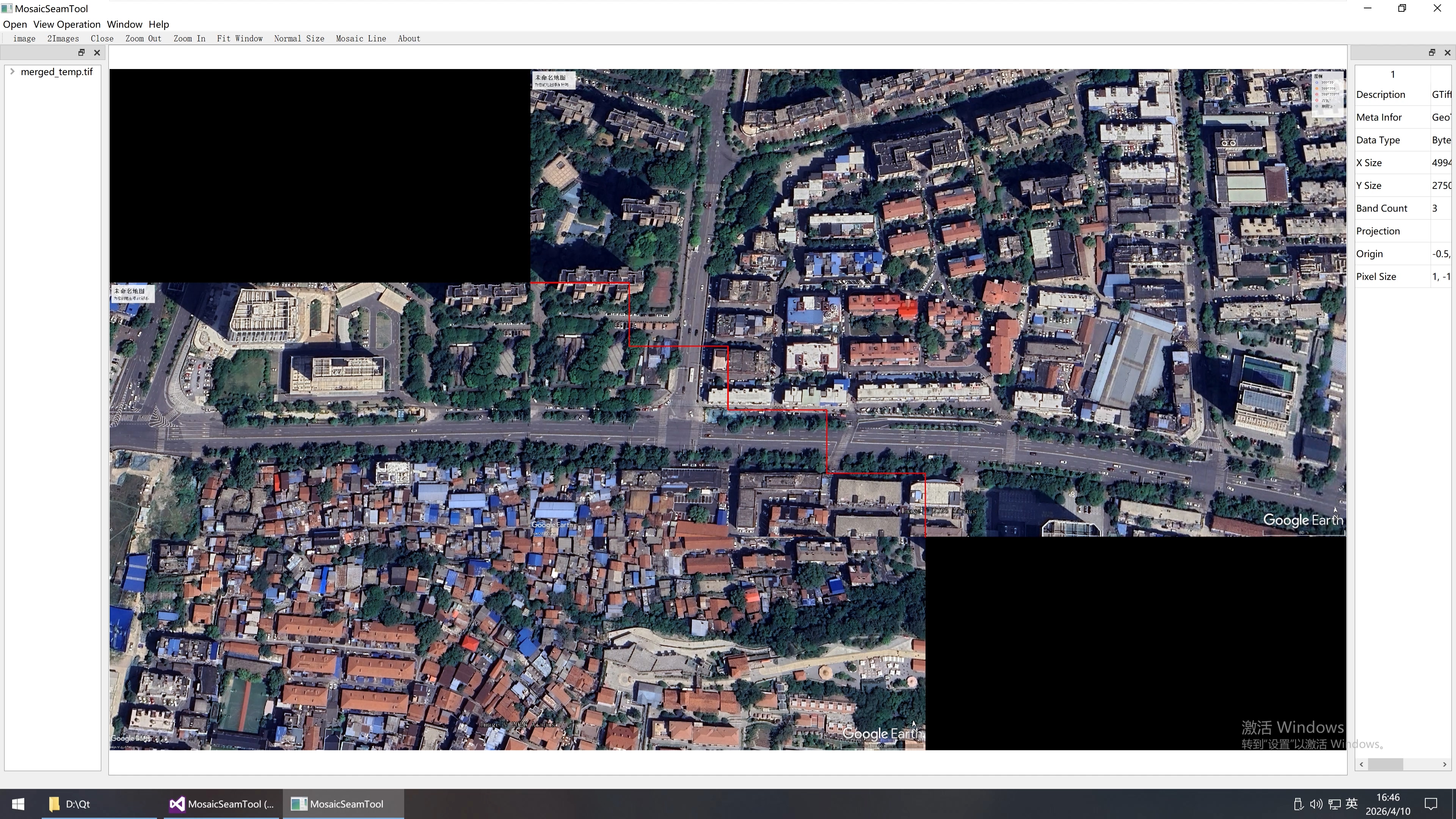Image resolution: width=1456 pixels, height=819 pixels.
Task: Float the left file panel
Action: coord(82,53)
